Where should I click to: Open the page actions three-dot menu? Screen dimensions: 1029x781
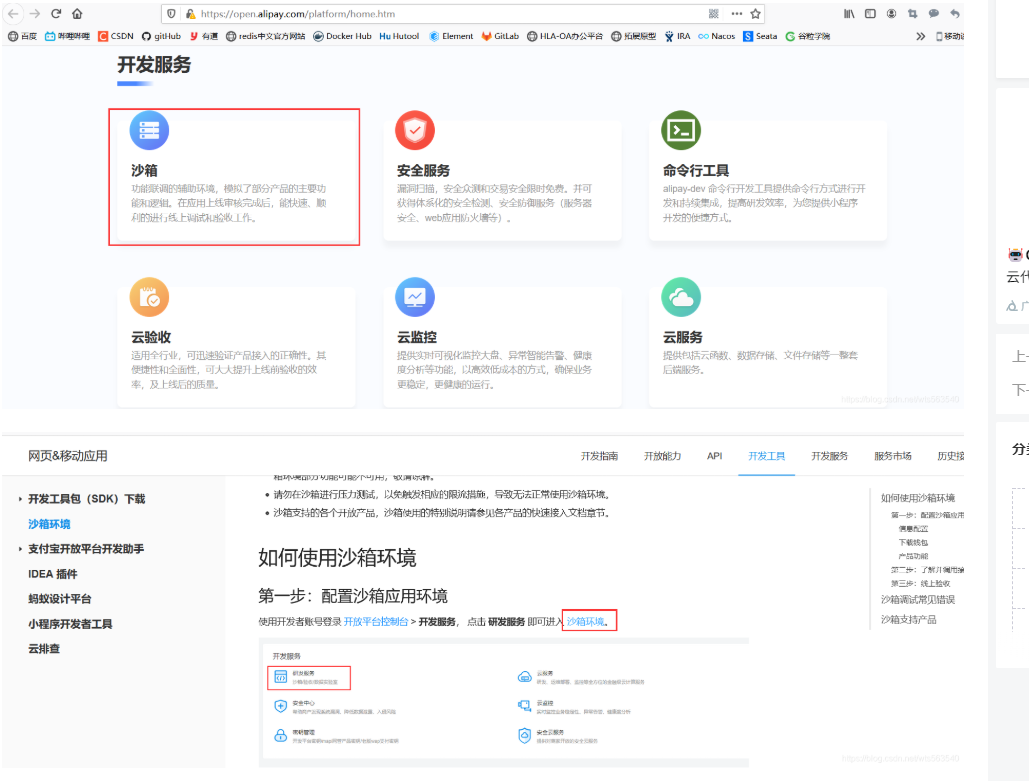736,13
